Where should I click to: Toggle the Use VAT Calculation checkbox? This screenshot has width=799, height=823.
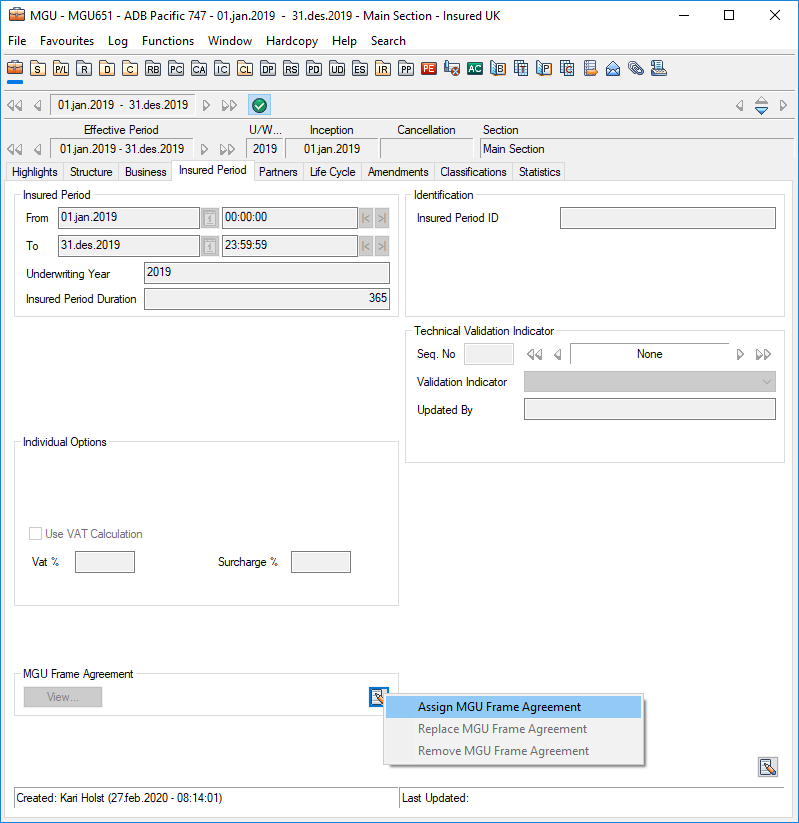pos(35,534)
